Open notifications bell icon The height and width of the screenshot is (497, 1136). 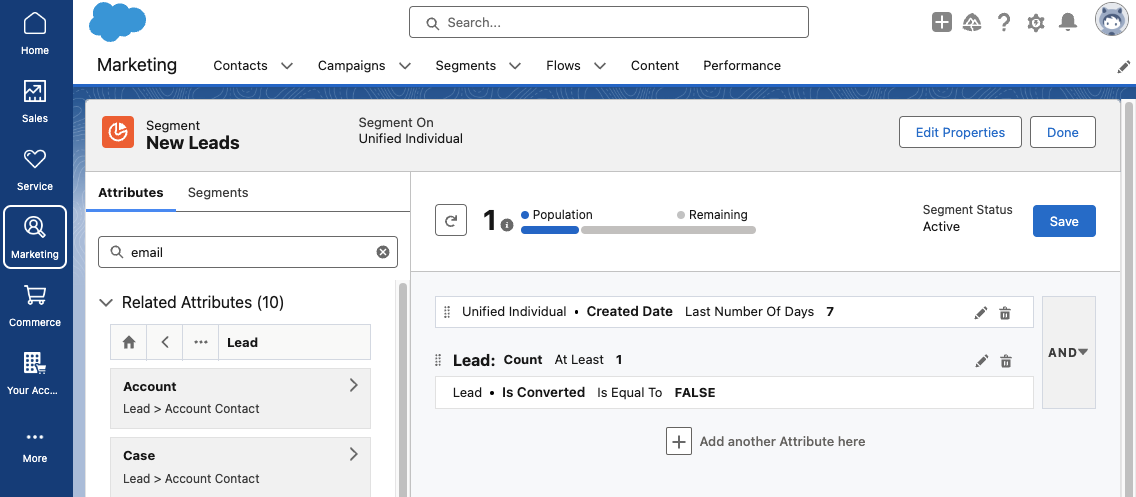(1067, 22)
